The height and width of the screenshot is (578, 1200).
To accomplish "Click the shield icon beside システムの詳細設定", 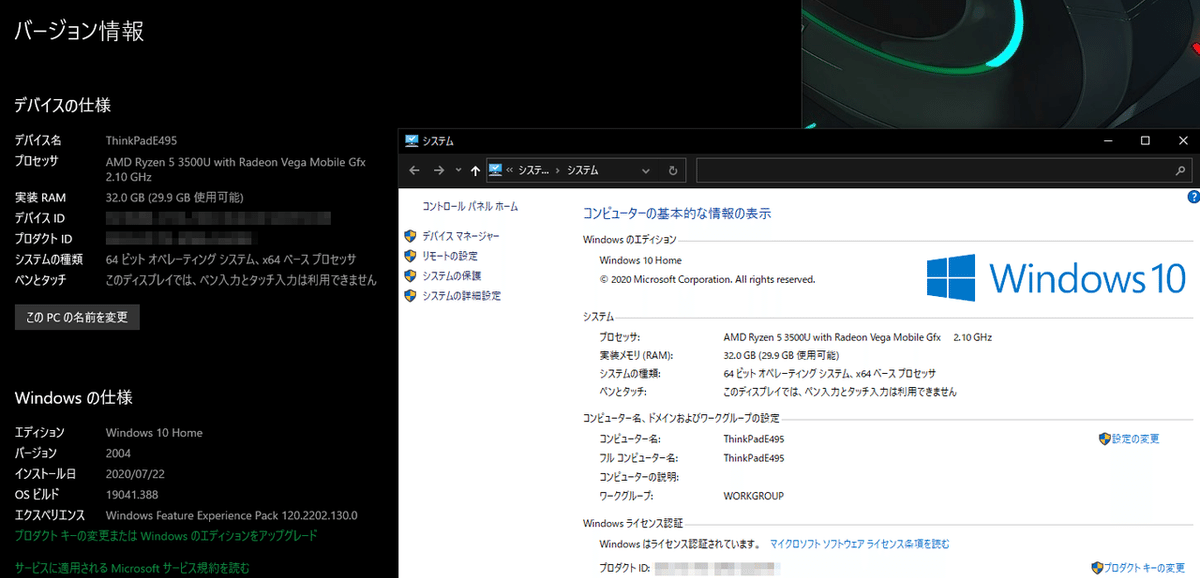I will [409, 295].
